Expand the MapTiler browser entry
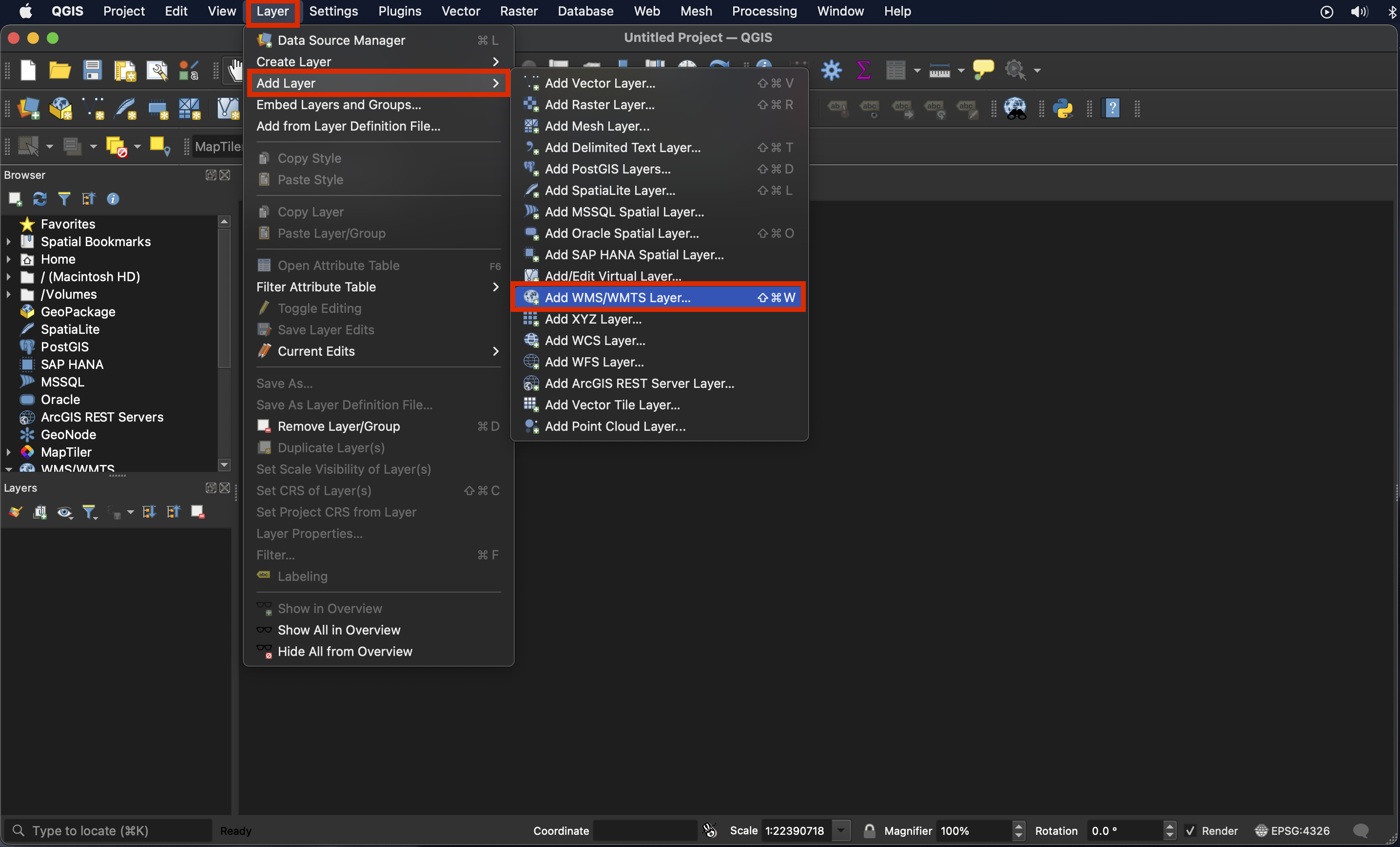 click(x=8, y=452)
